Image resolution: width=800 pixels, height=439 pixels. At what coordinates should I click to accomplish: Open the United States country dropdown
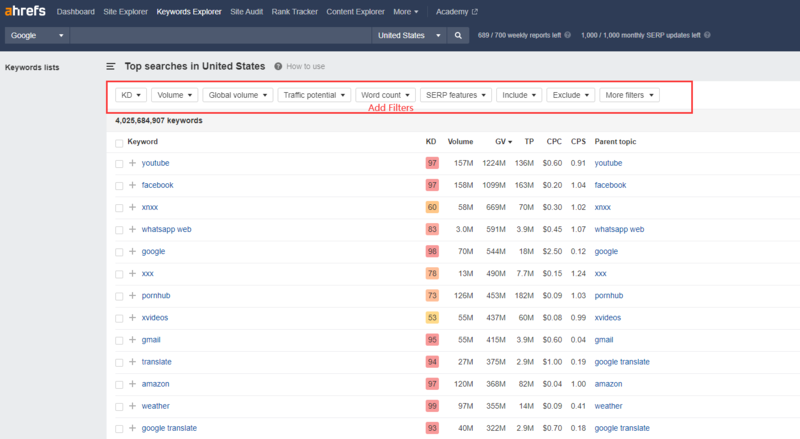409,35
